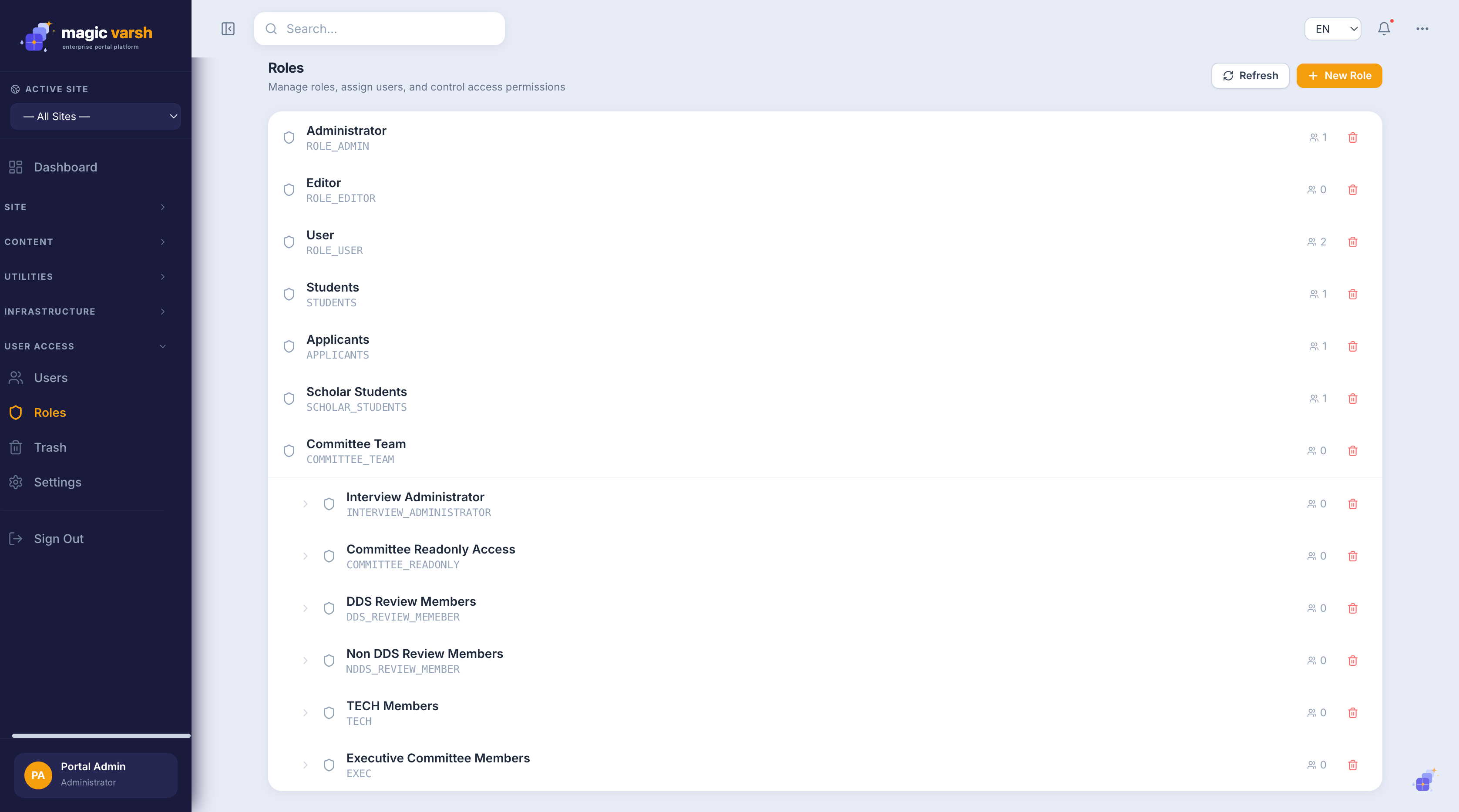Click the magic varsh logo
The image size is (1459, 812).
(86, 36)
